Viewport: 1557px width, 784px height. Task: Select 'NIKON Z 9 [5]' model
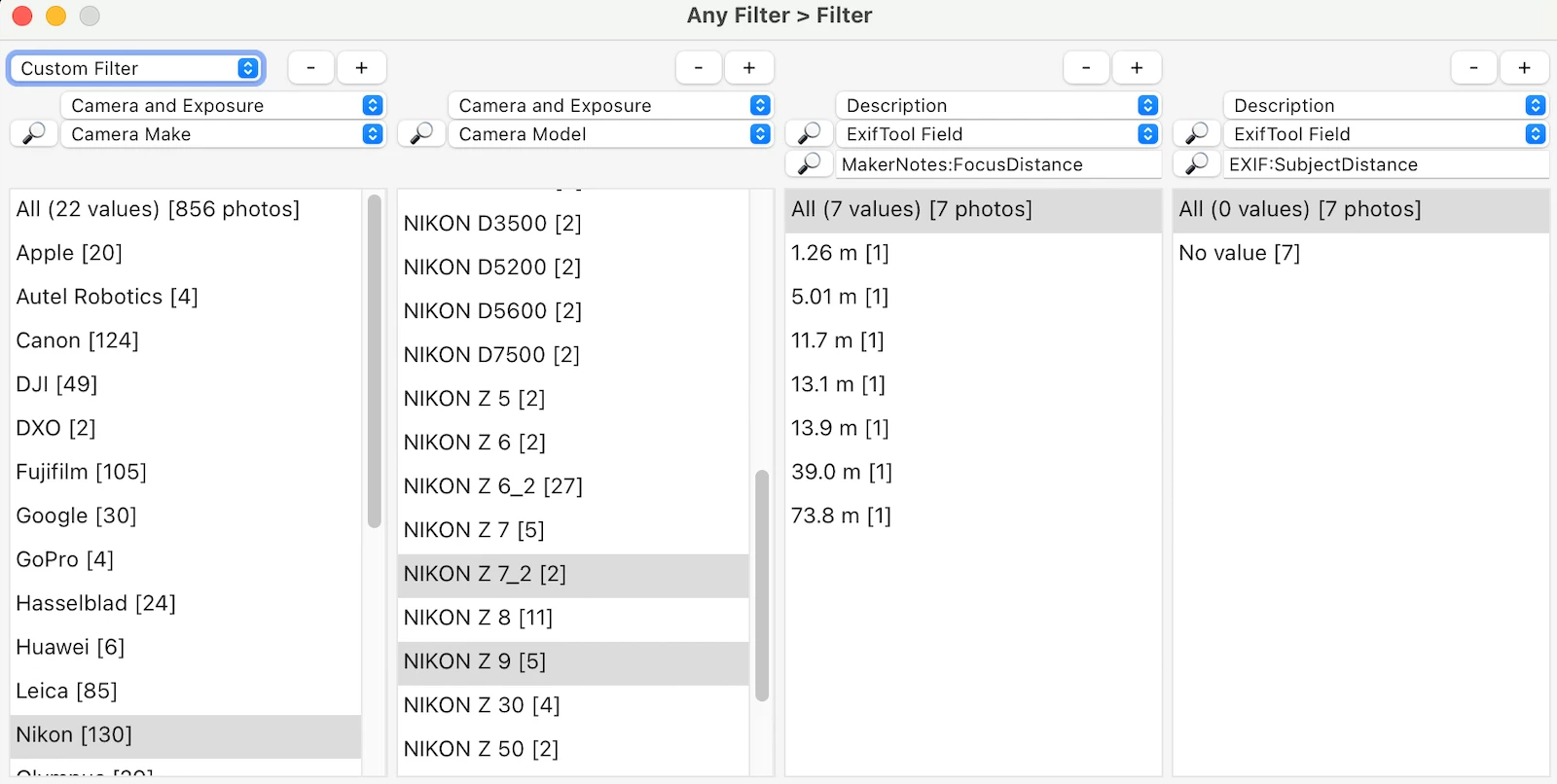pos(573,662)
